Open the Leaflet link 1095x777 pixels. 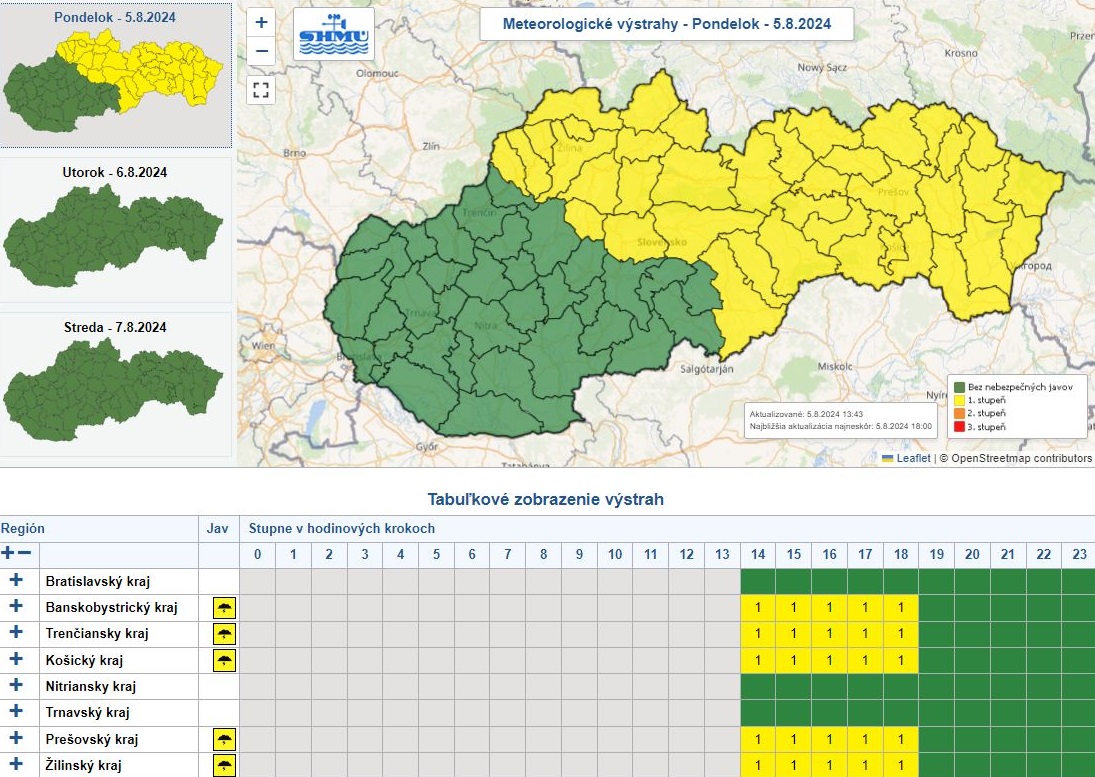point(911,458)
